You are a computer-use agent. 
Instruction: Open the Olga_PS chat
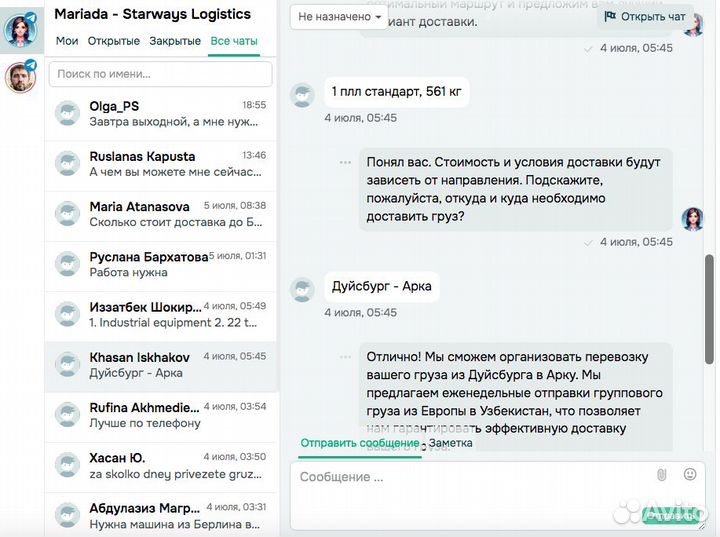161,114
